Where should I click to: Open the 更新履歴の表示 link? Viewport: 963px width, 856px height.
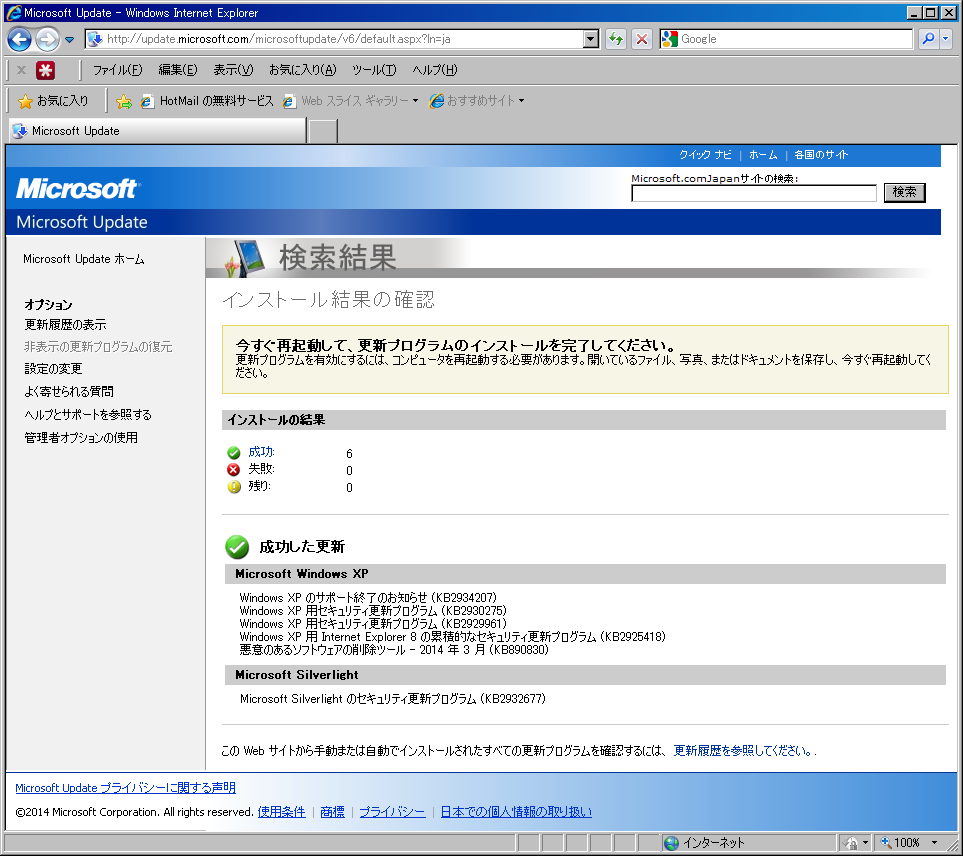[x=65, y=325]
